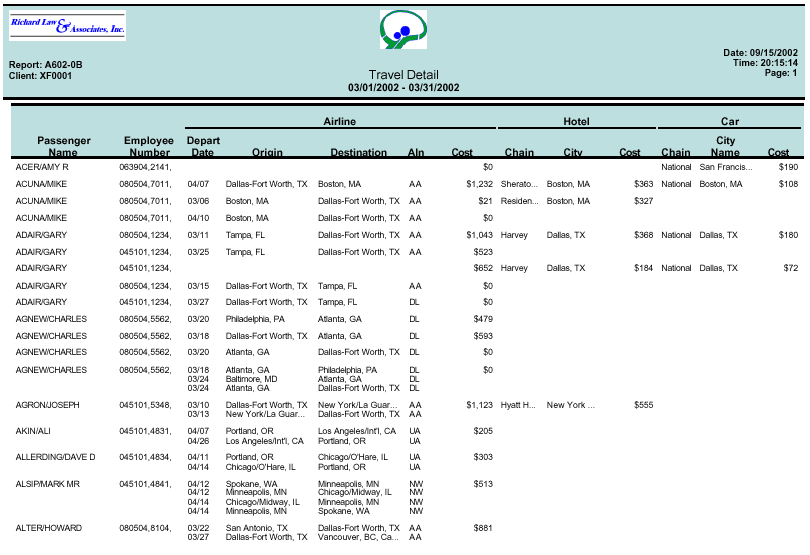Image resolution: width=810 pixels, height=555 pixels.
Task: Click the $513 airline cost
Action: click(x=483, y=484)
